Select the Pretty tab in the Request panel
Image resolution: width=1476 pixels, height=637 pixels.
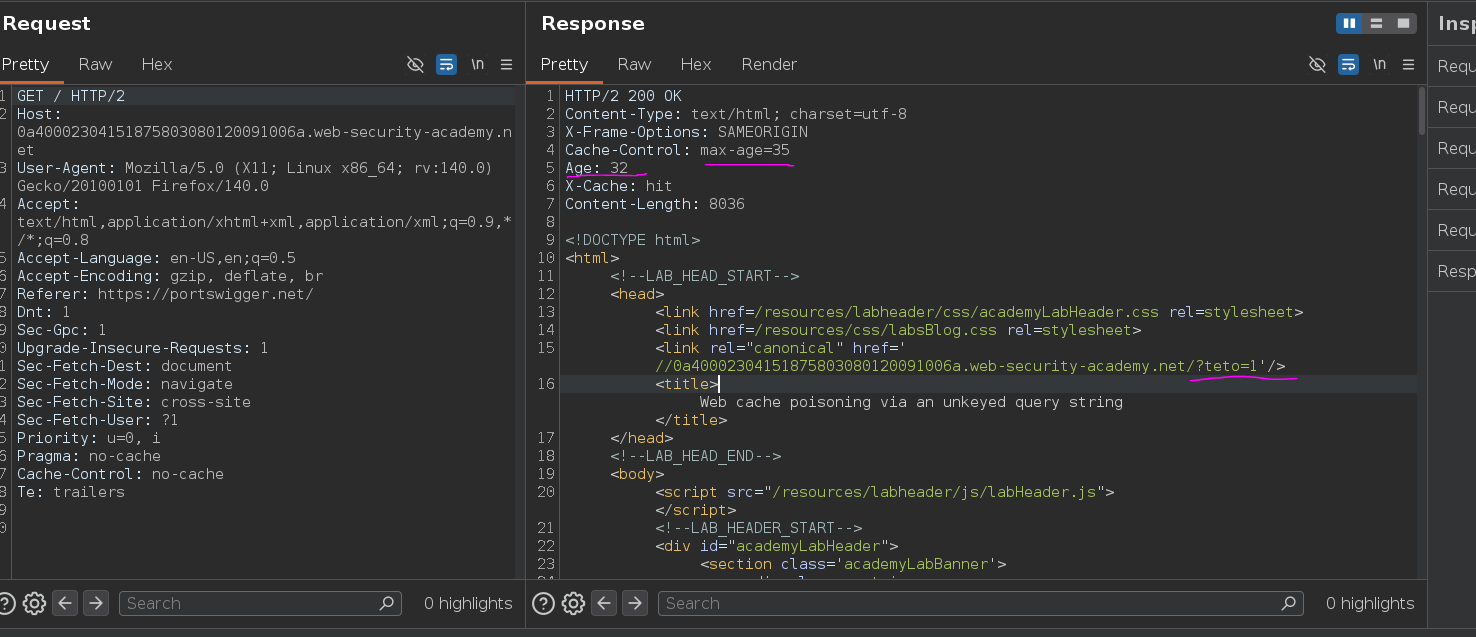tap(25, 64)
